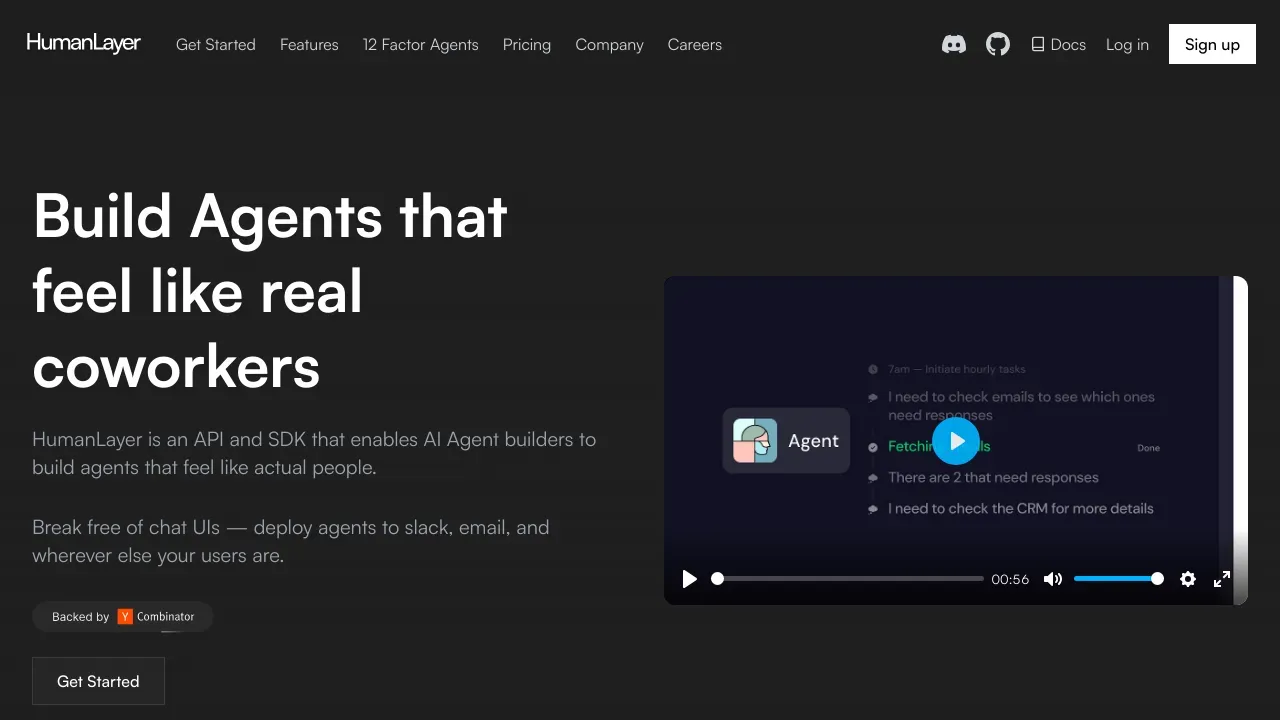Open the GitHub icon link
Image resolution: width=1280 pixels, height=720 pixels.
pos(998,44)
